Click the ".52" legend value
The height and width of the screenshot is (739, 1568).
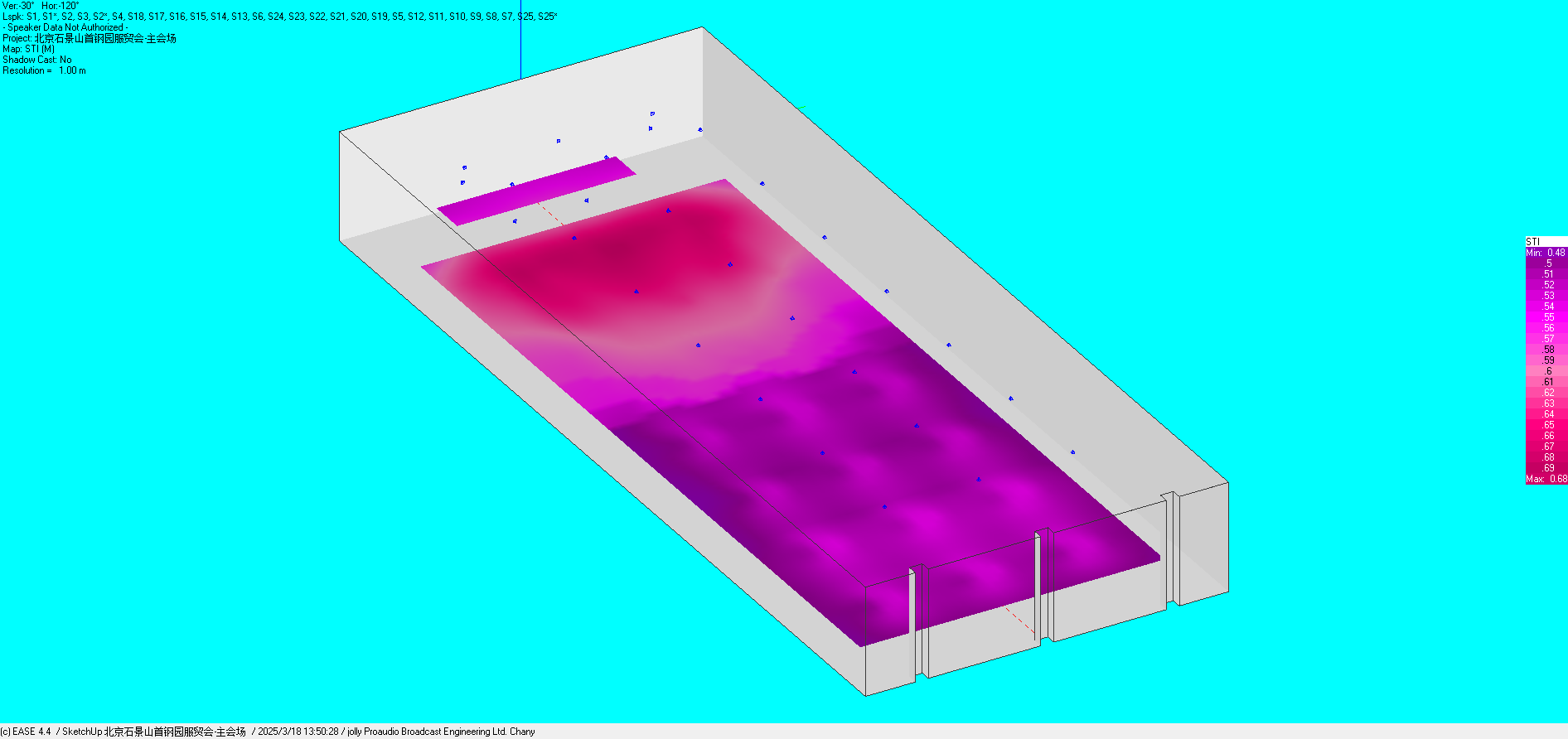[x=1548, y=285]
